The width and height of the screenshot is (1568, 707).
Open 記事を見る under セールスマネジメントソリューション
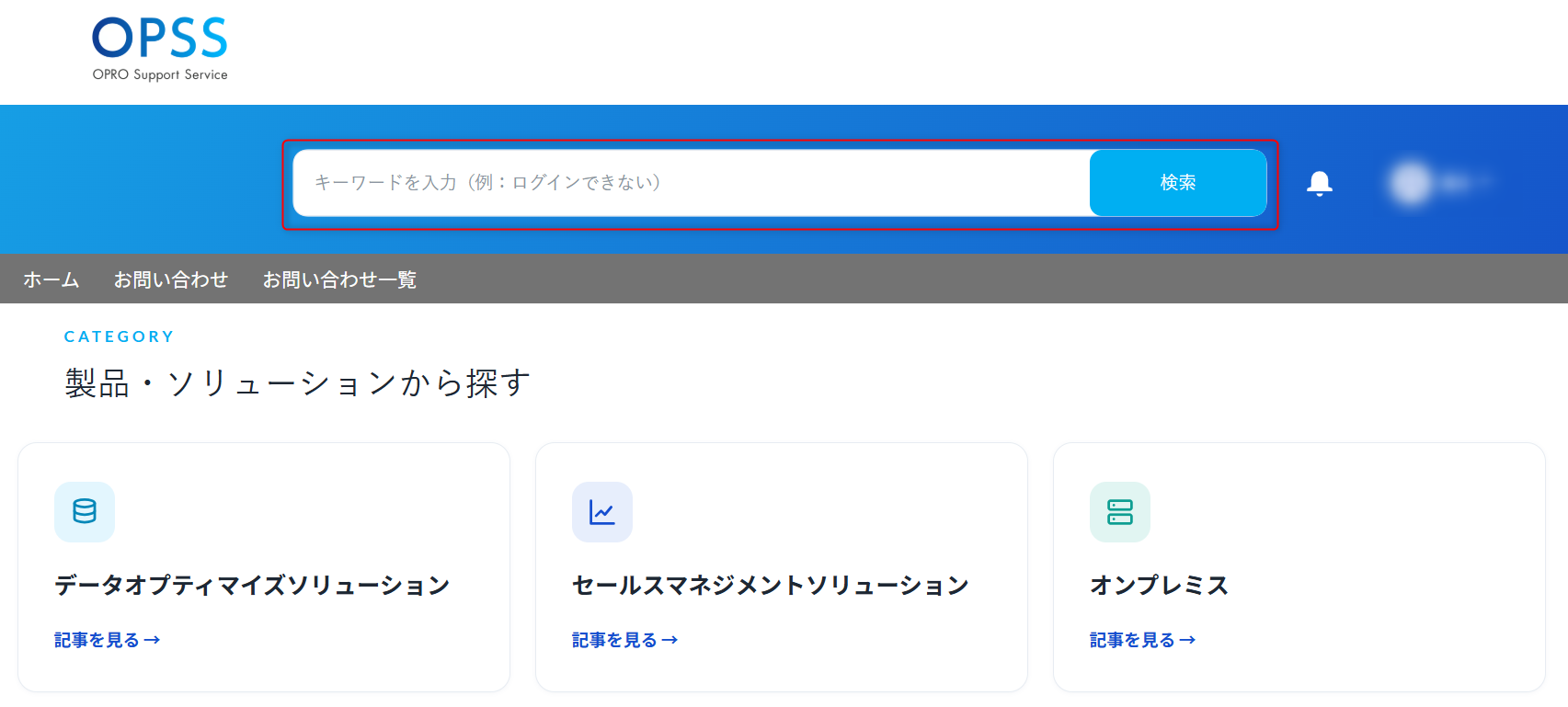[x=625, y=640]
